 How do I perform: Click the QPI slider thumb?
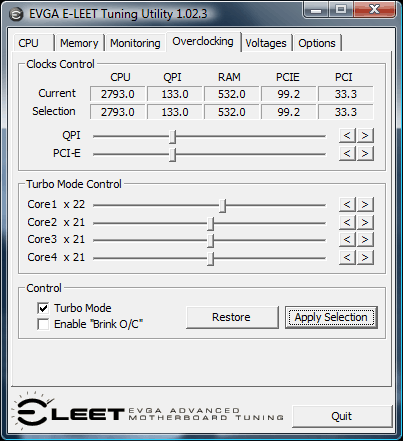point(172,136)
